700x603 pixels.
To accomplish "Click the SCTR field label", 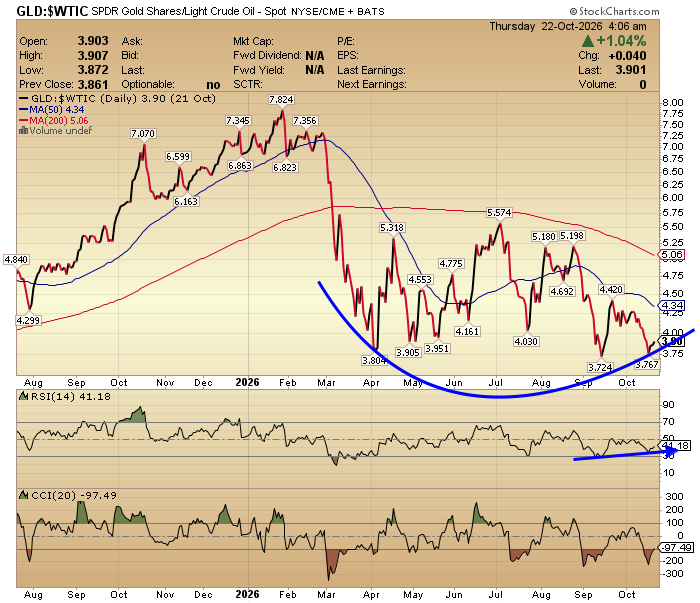I will pos(248,84).
